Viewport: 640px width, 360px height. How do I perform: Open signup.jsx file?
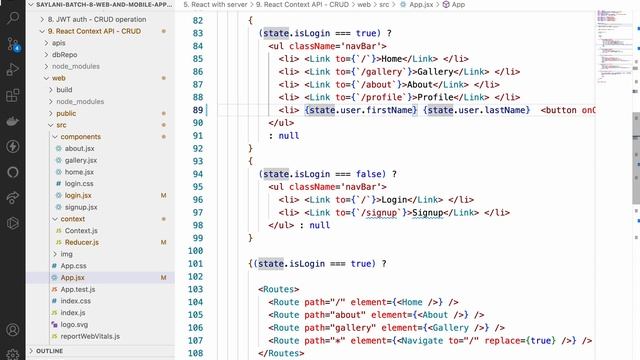[81, 207]
